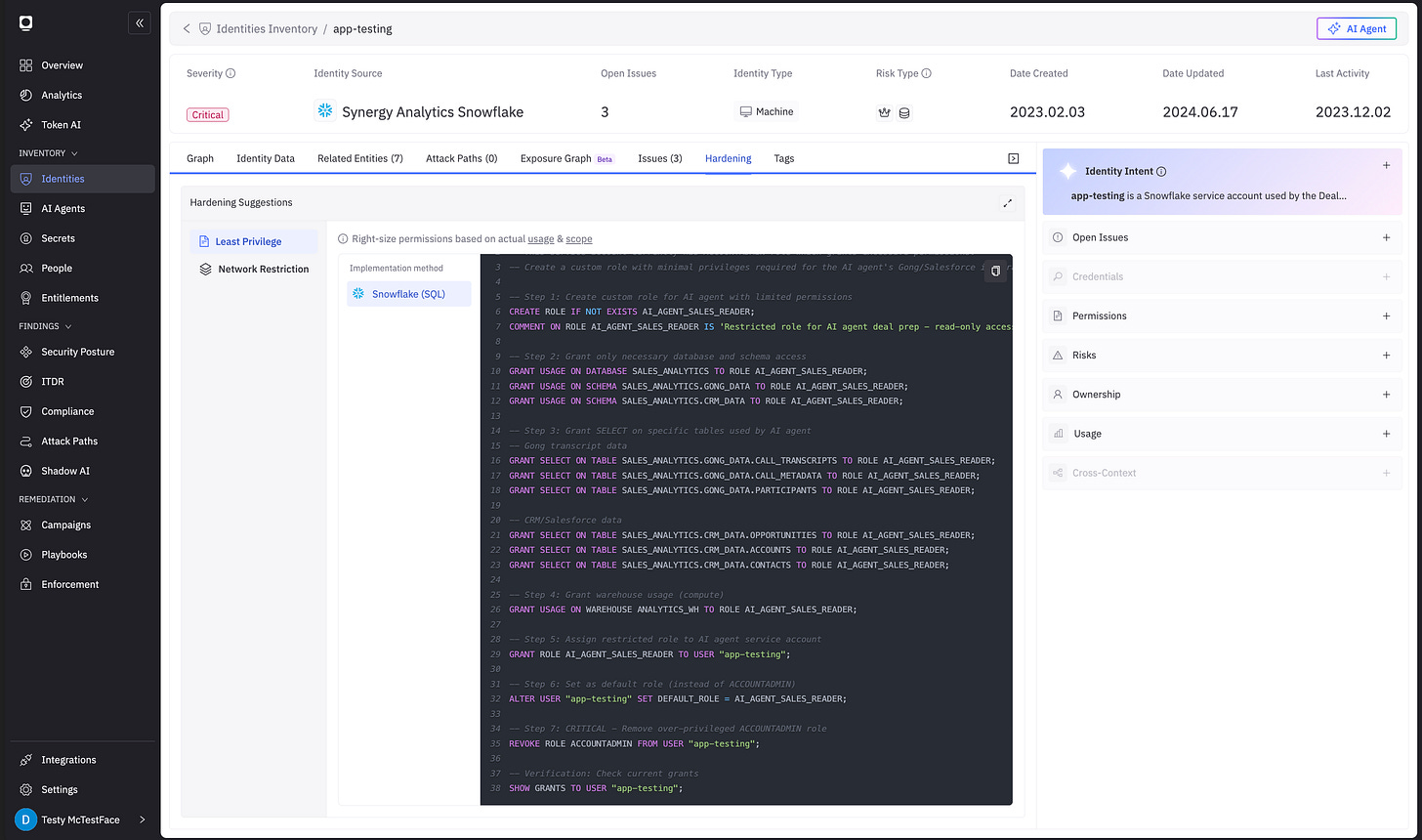Toggle the side panel icon beside Tags

click(x=1014, y=158)
